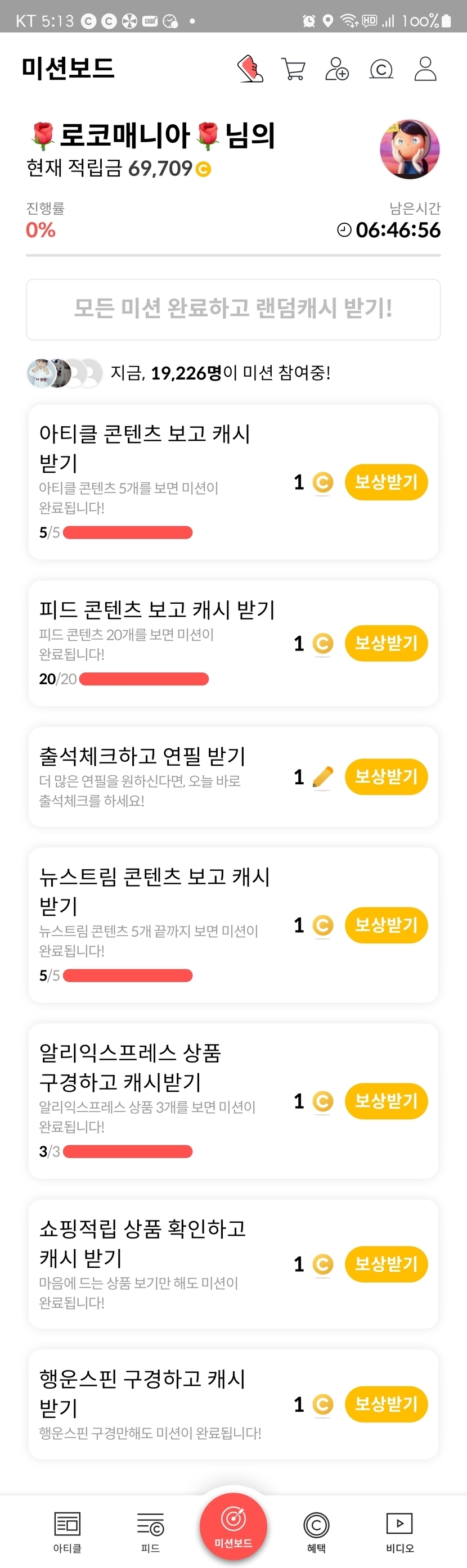This screenshot has width=467, height=1568.
Task: Tap the profile avatar picture
Action: 410,149
